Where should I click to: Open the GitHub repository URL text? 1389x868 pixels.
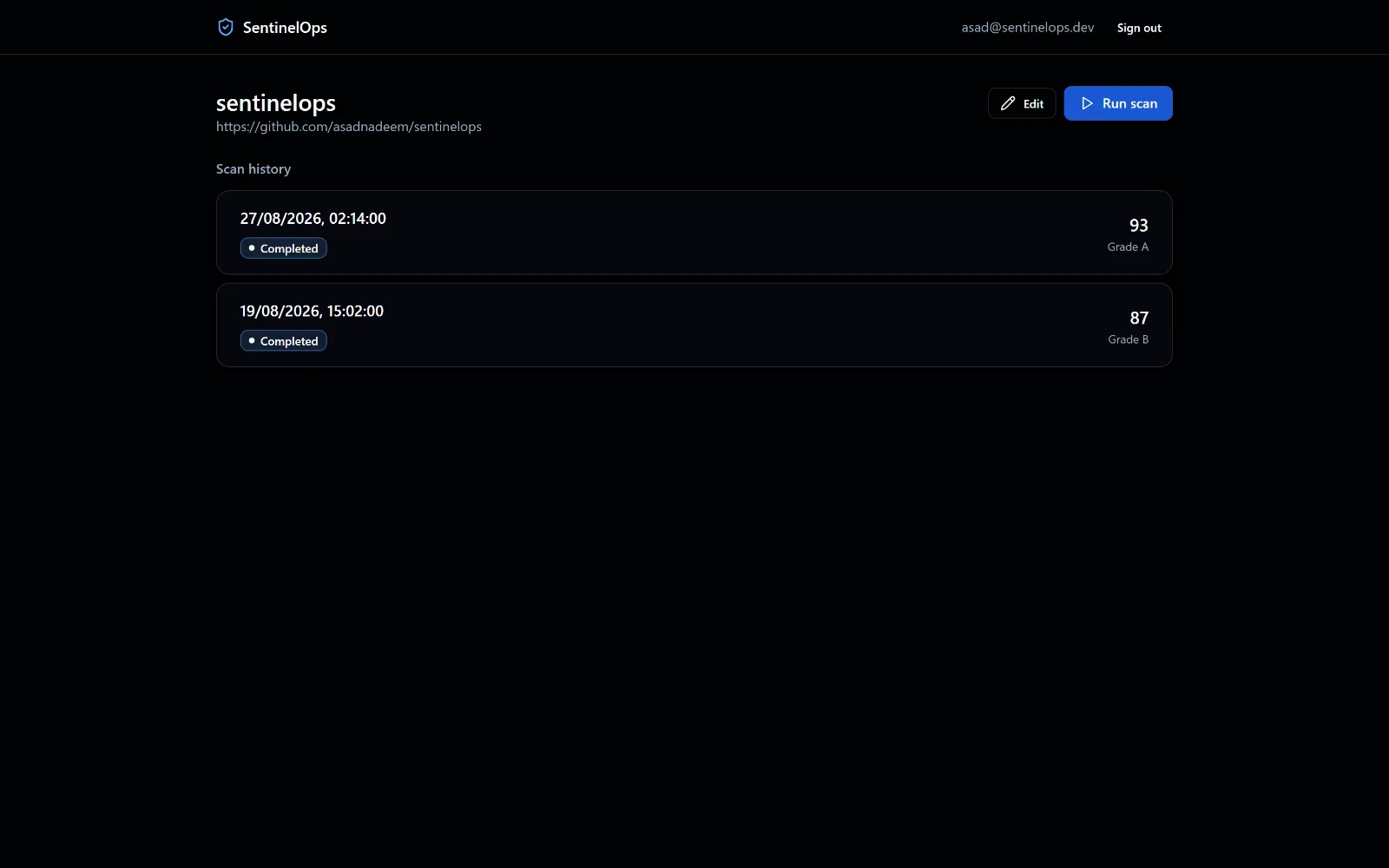pos(349,127)
